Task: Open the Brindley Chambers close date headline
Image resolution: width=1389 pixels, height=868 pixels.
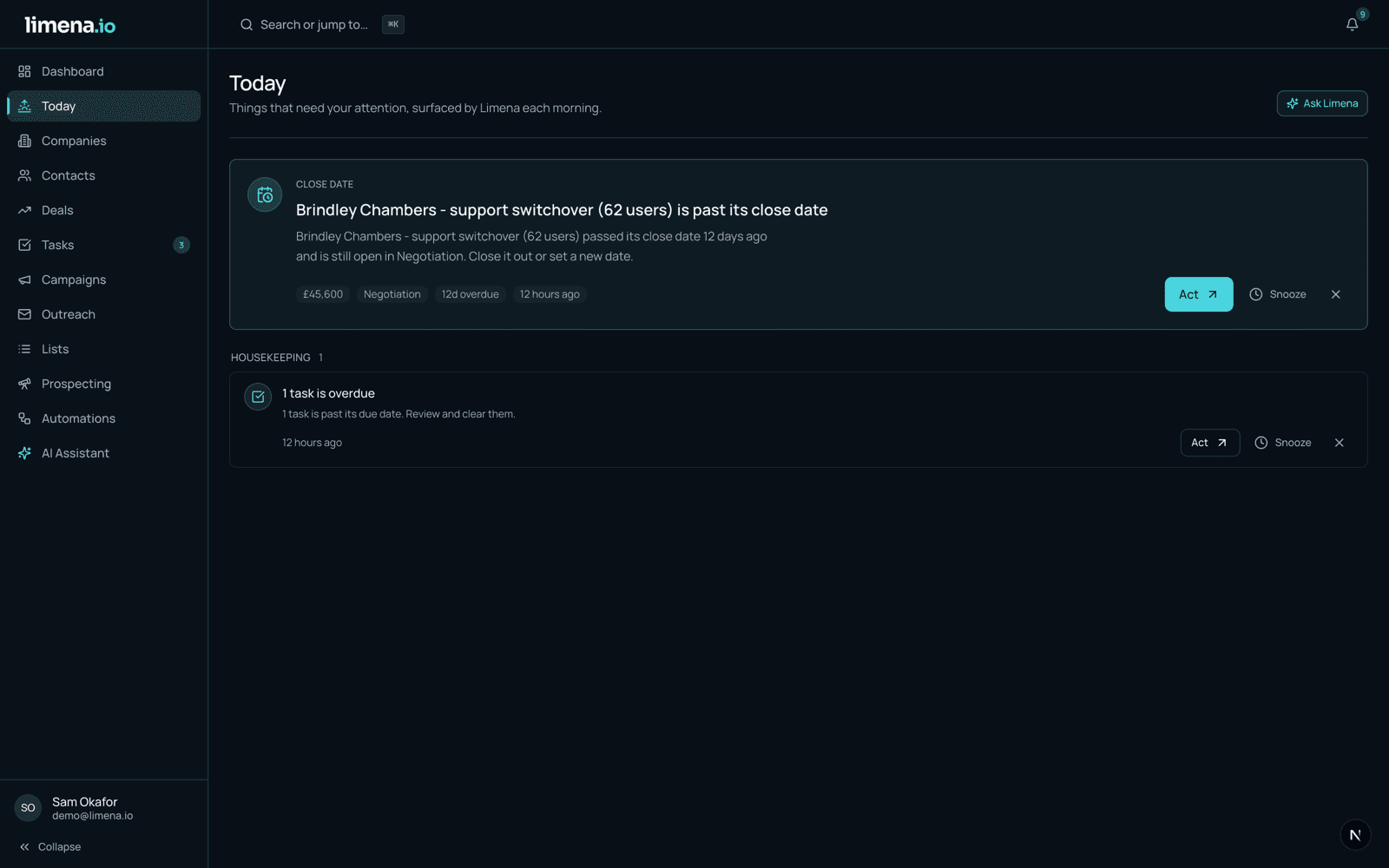Action: (562, 210)
